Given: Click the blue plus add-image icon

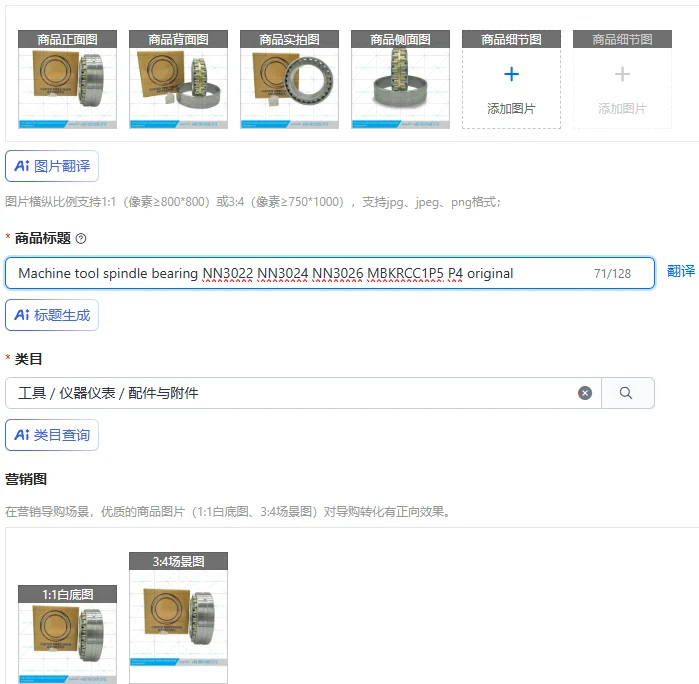Looking at the screenshot, I should (511, 74).
